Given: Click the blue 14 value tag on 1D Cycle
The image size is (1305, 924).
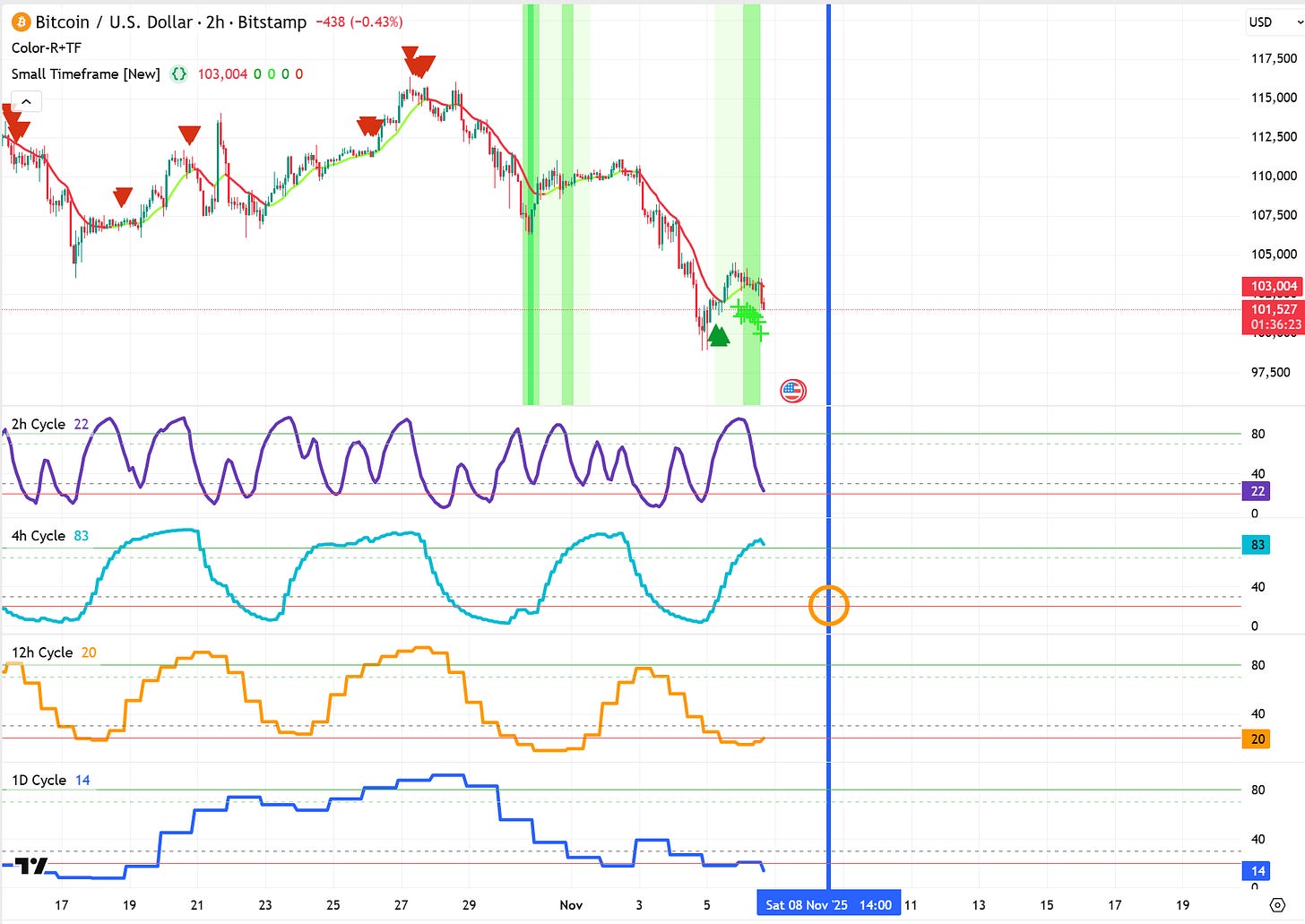Looking at the screenshot, I should pyautogui.click(x=1257, y=871).
